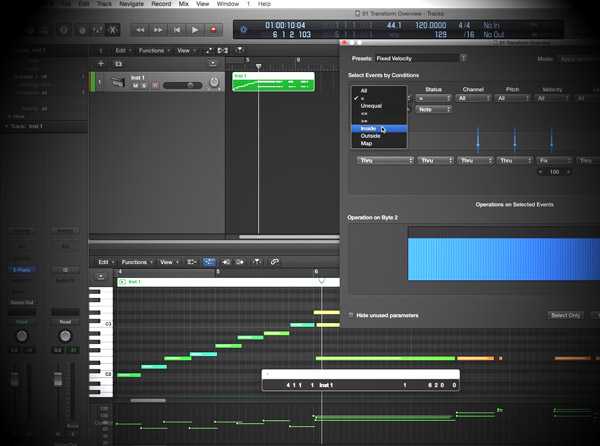Screen dimensions: 600x446
Task: Open the Track menu in menu bar
Action: click(104, 4)
